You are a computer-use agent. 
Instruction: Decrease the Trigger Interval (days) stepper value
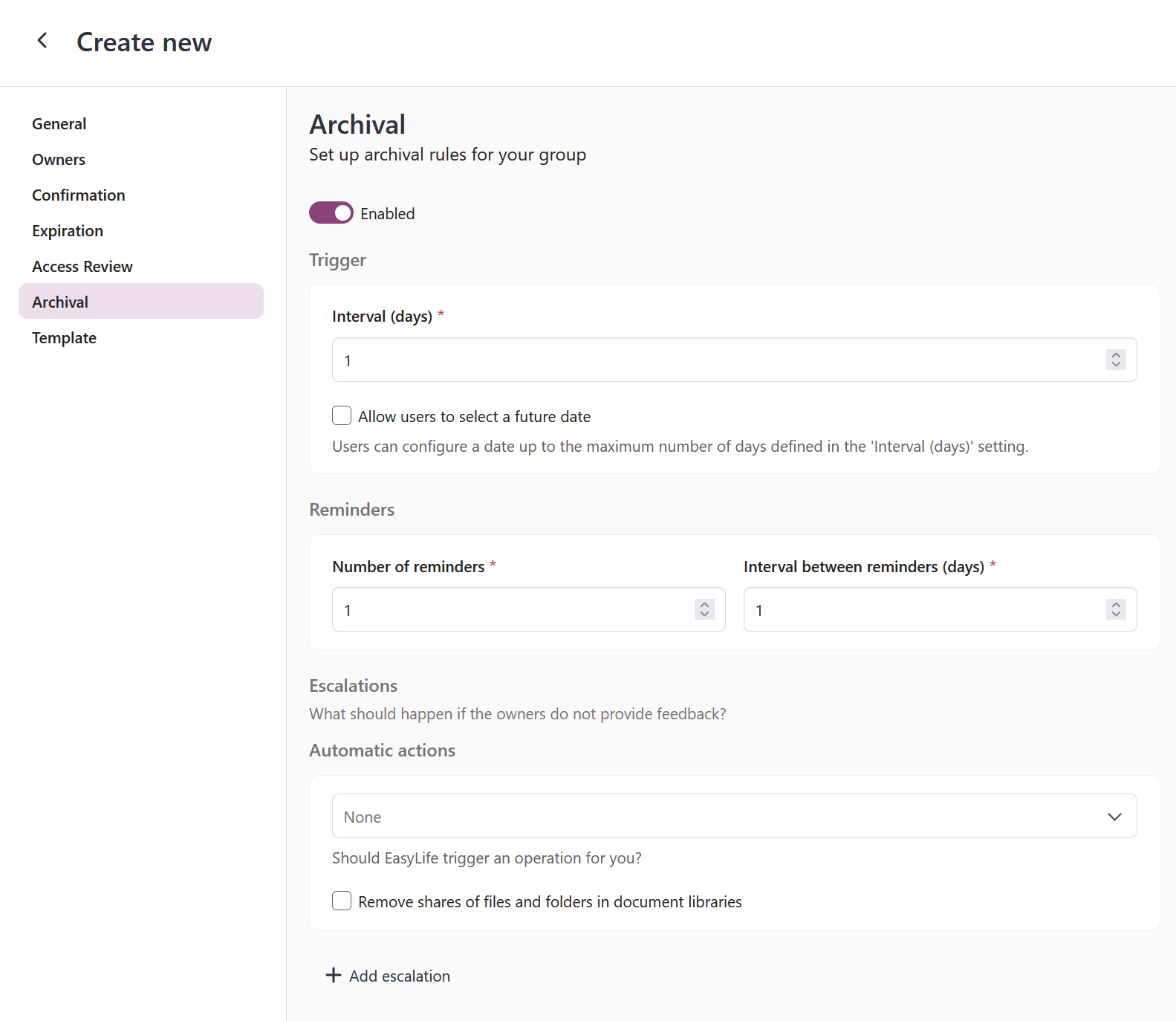click(1116, 365)
